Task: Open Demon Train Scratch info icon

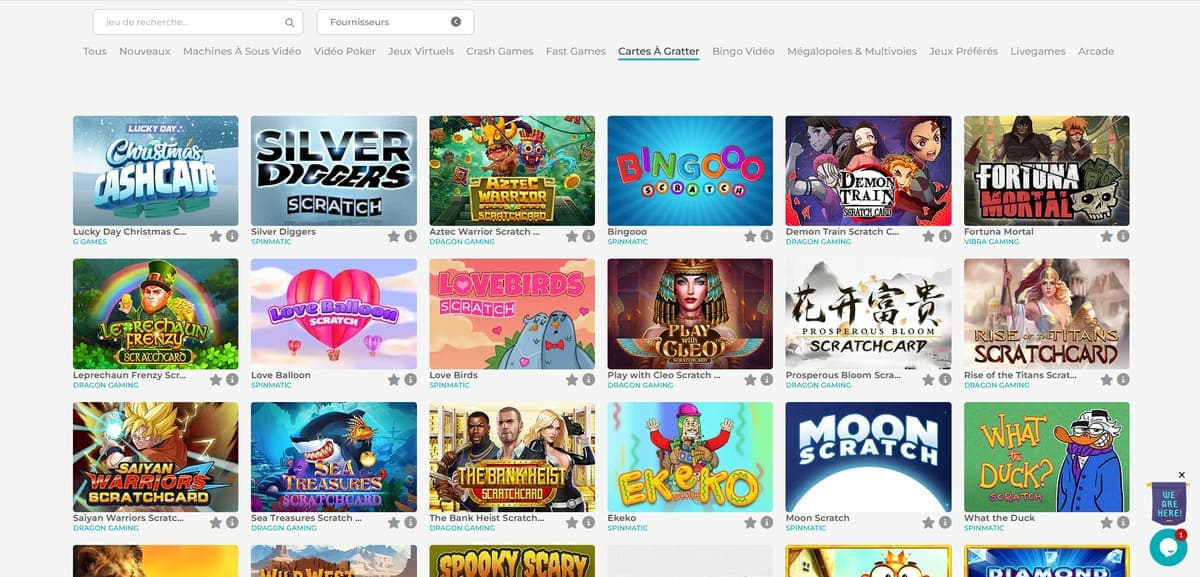Action: pos(945,236)
